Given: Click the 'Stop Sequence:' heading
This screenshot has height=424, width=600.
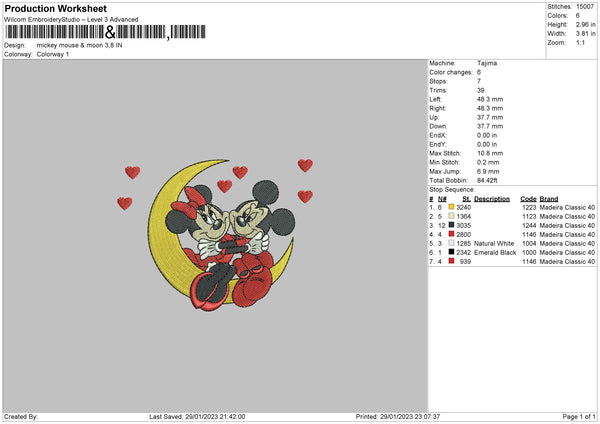Looking at the screenshot, I should pos(452,190).
